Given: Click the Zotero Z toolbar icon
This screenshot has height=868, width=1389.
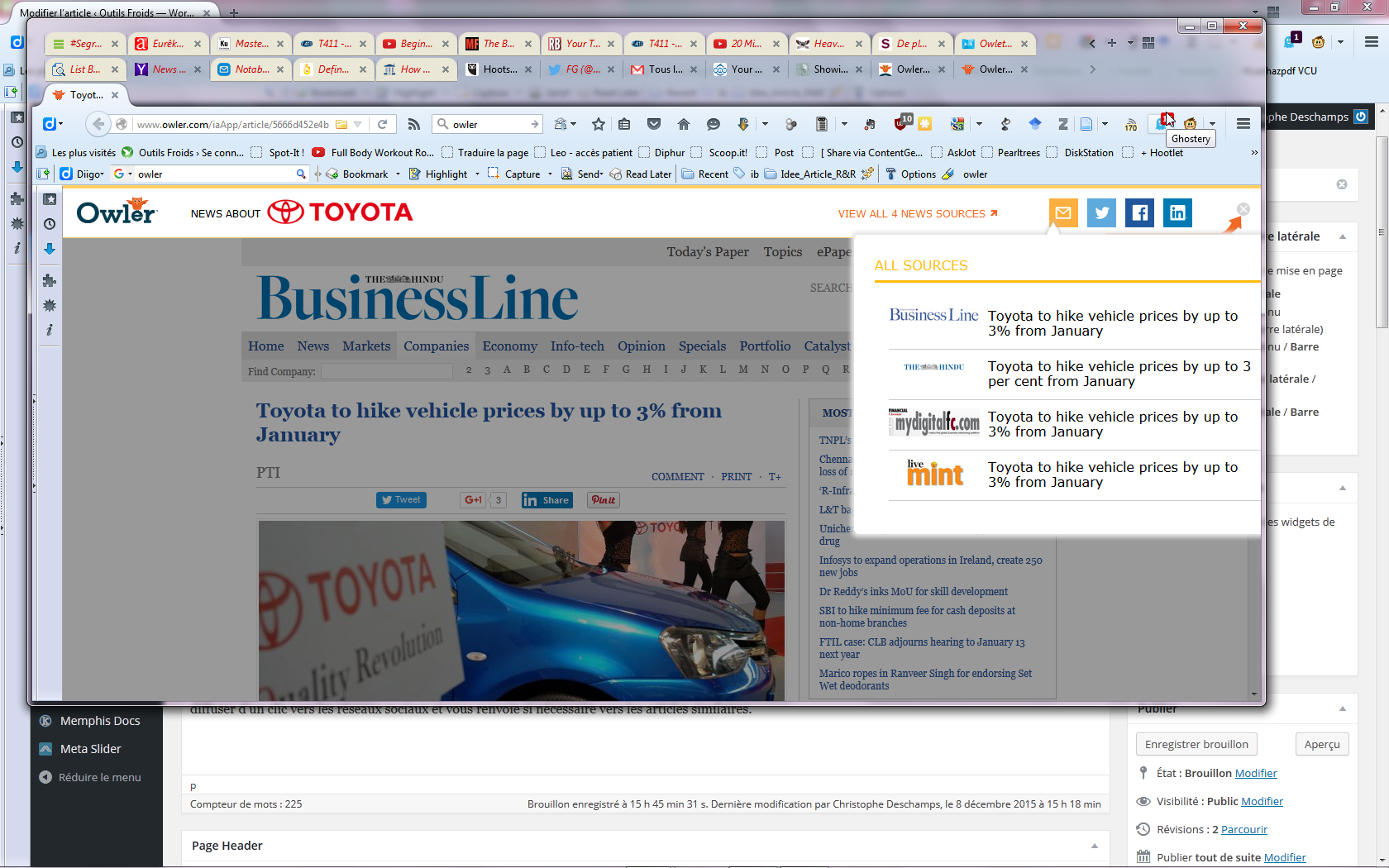Looking at the screenshot, I should point(1063,124).
